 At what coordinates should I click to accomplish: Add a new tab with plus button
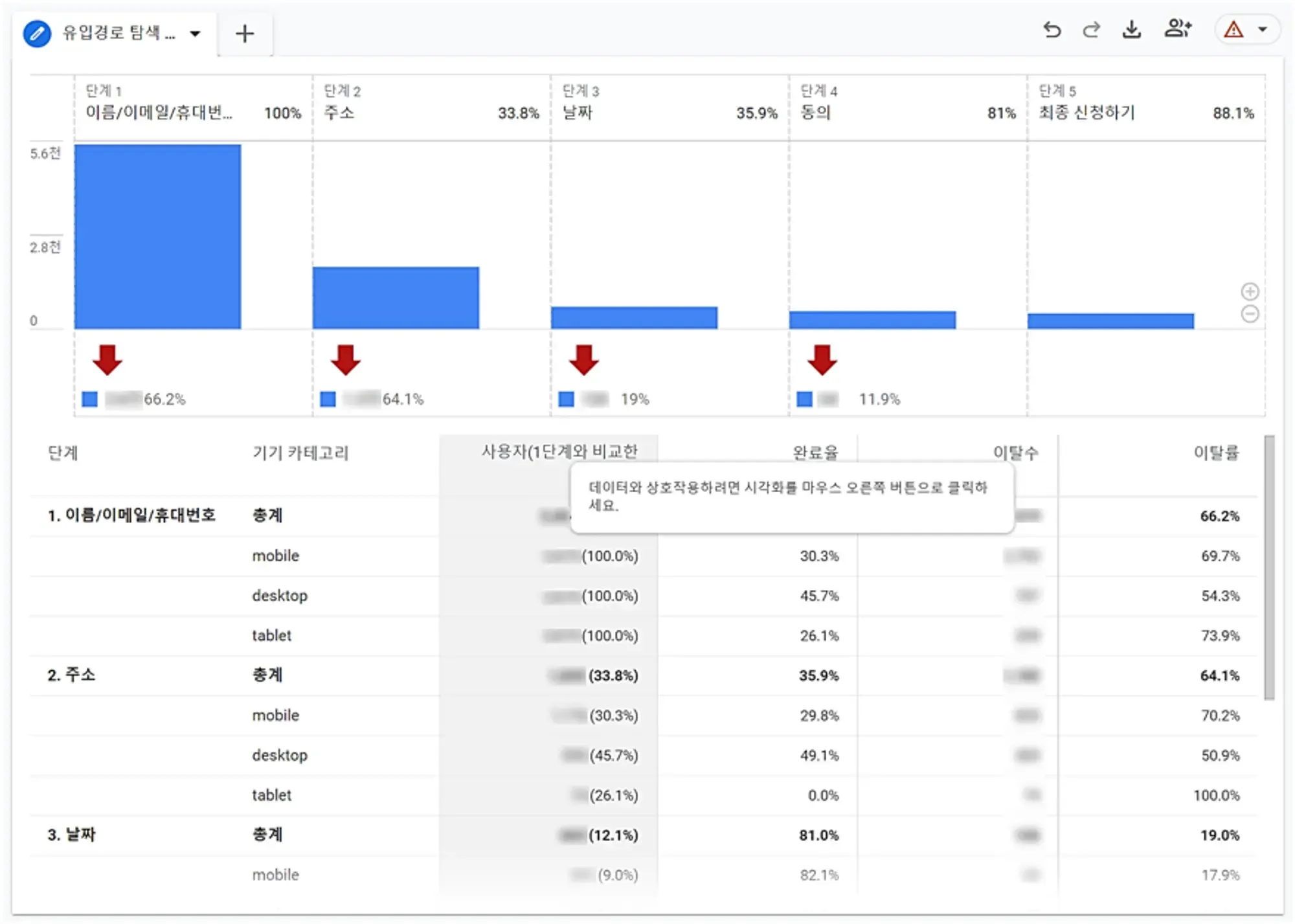point(245,34)
